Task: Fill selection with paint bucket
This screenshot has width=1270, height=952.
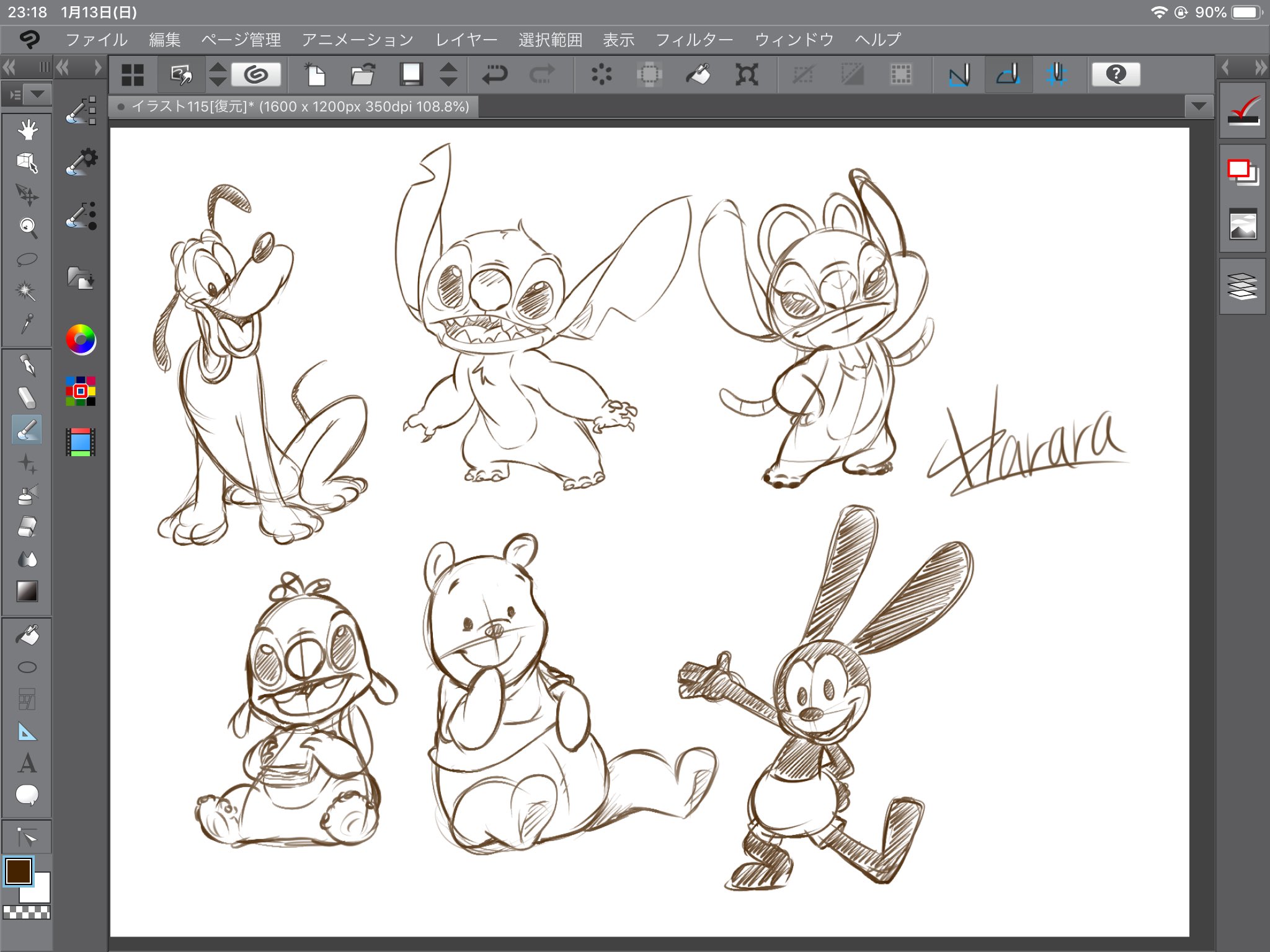Action: (698, 74)
